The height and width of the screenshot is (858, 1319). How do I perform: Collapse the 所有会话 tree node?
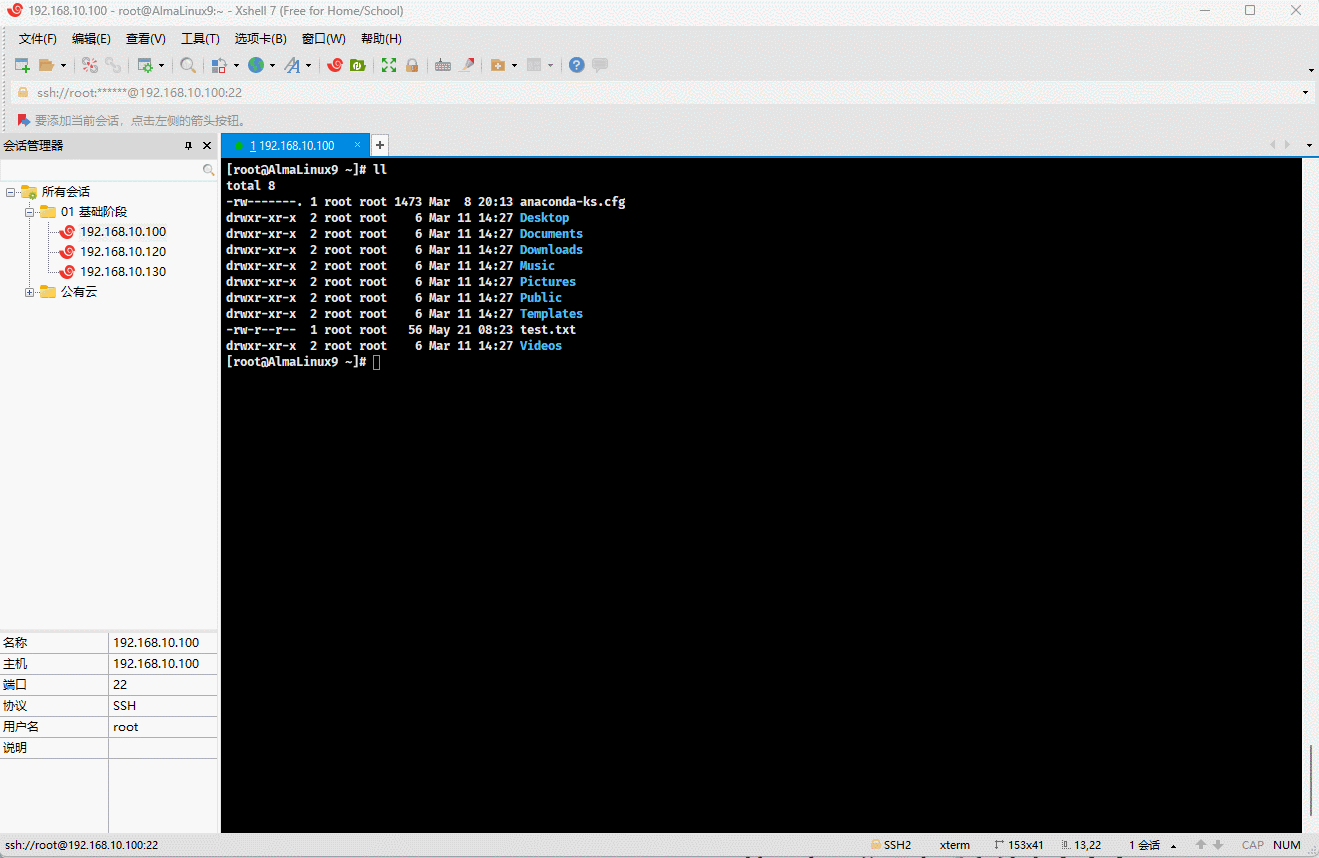point(10,192)
